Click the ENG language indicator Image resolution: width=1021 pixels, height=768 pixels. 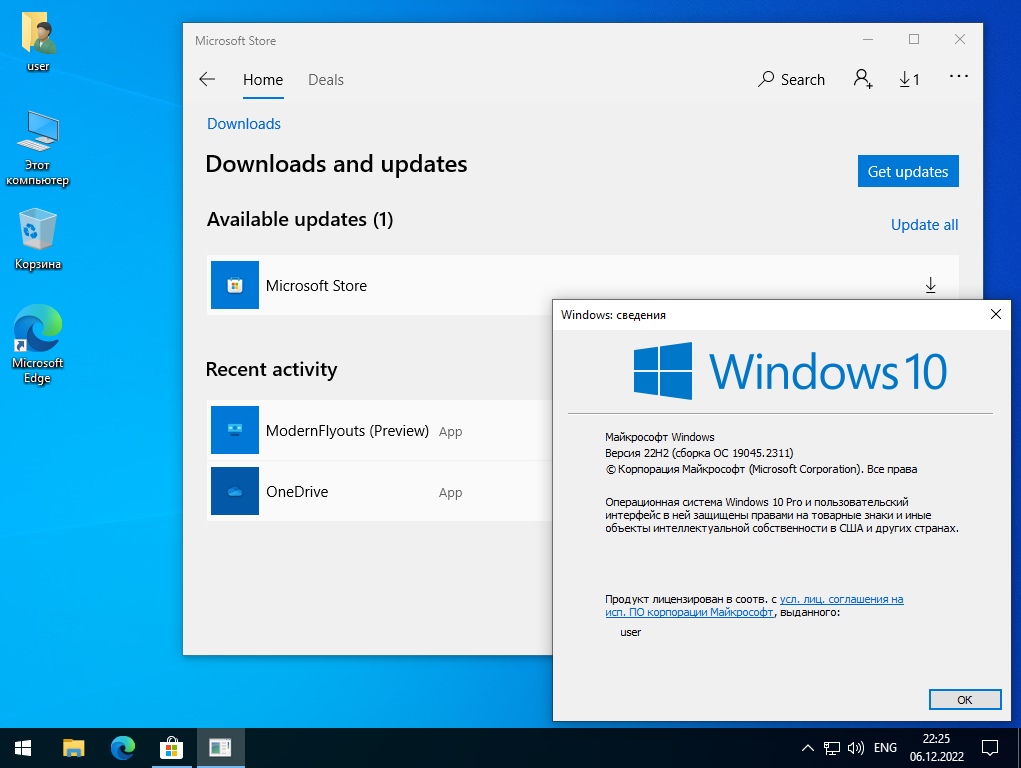coord(885,748)
